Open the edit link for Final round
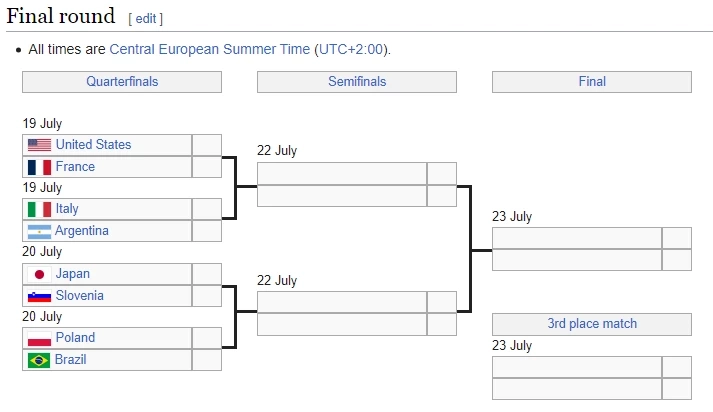The width and height of the screenshot is (713, 412). (146, 18)
